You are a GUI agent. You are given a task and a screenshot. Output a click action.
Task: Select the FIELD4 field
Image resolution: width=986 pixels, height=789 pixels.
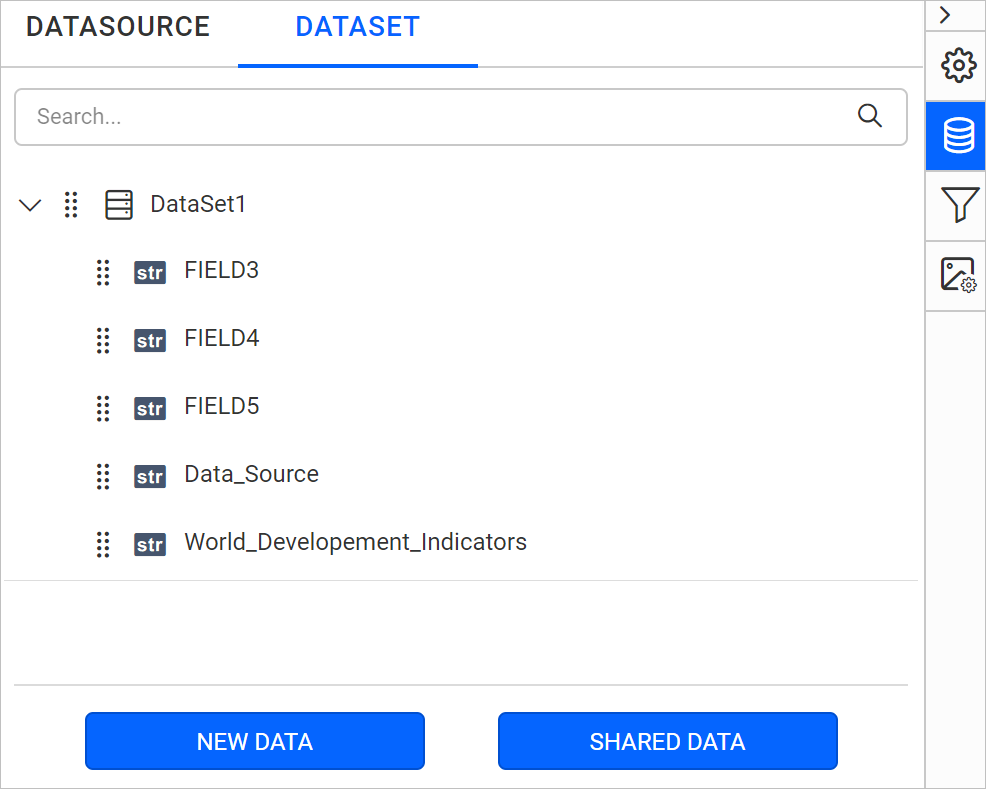[x=221, y=338]
